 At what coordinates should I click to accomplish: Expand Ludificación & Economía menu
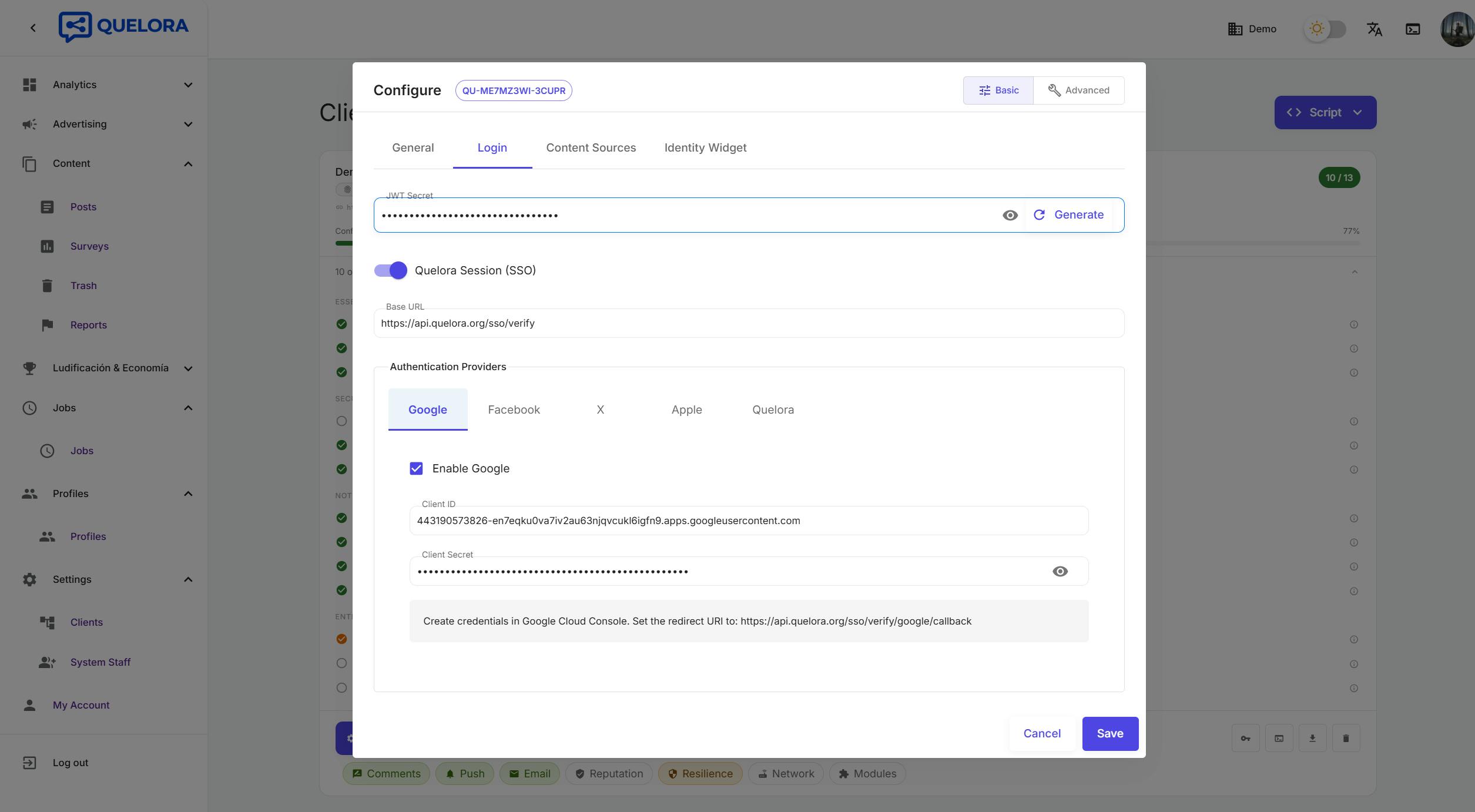coord(188,368)
